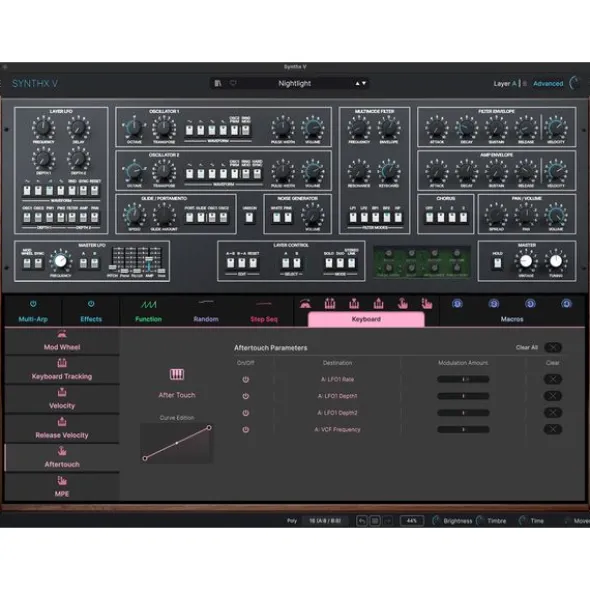Adjust modulation amount slider for LFO1 Depth1
Viewport: 590px width, 591px height.
pos(463,396)
